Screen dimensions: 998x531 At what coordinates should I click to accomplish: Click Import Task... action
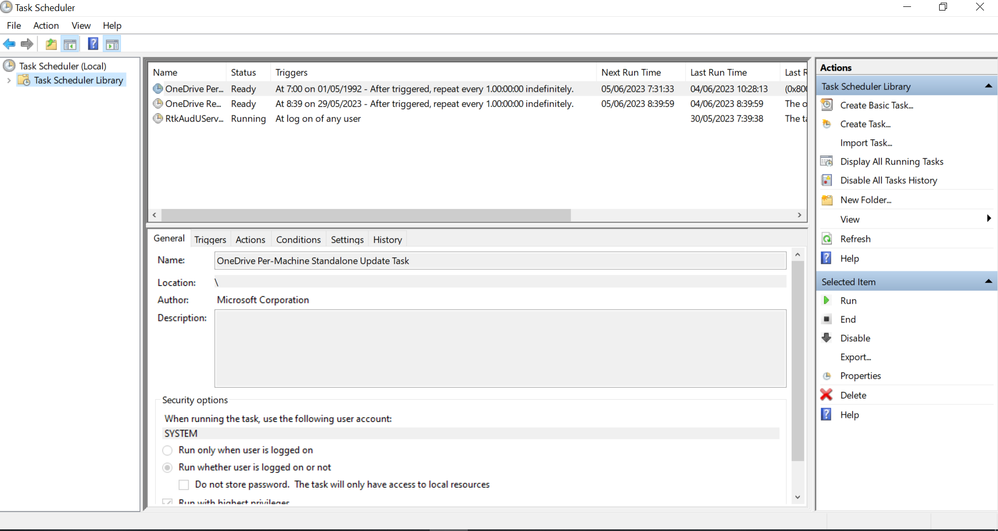click(866, 143)
